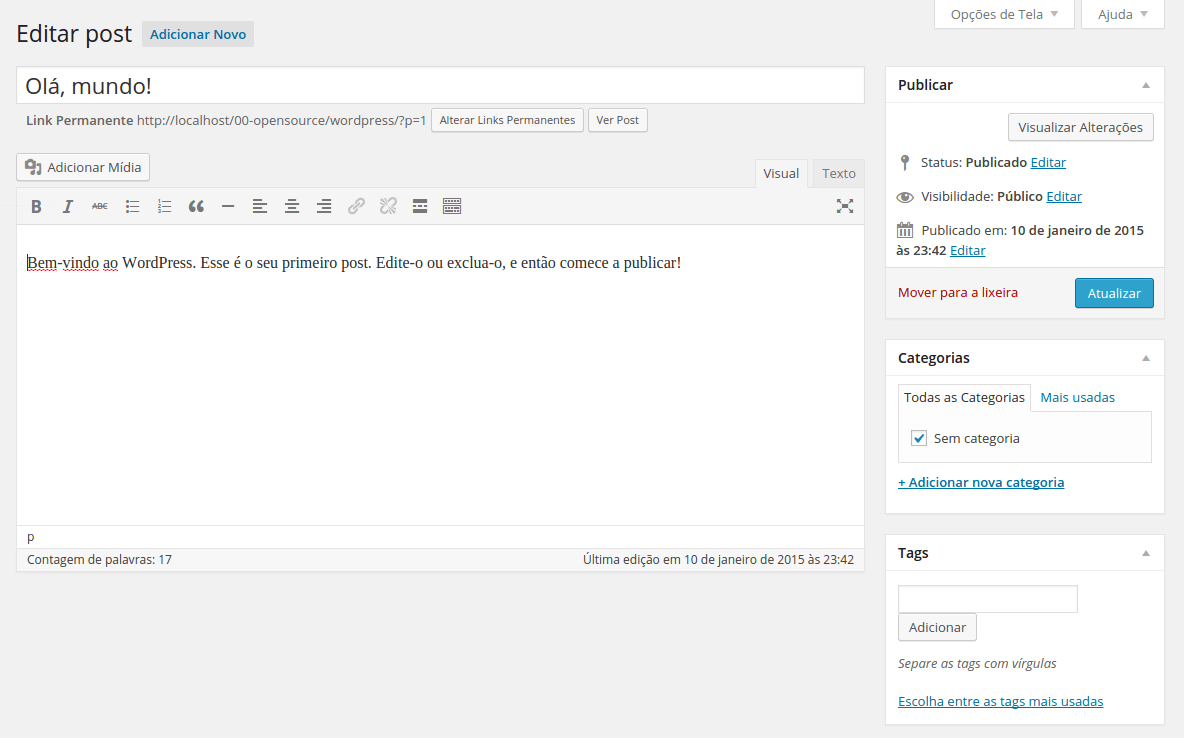Collapse the Tags panel

click(1146, 552)
